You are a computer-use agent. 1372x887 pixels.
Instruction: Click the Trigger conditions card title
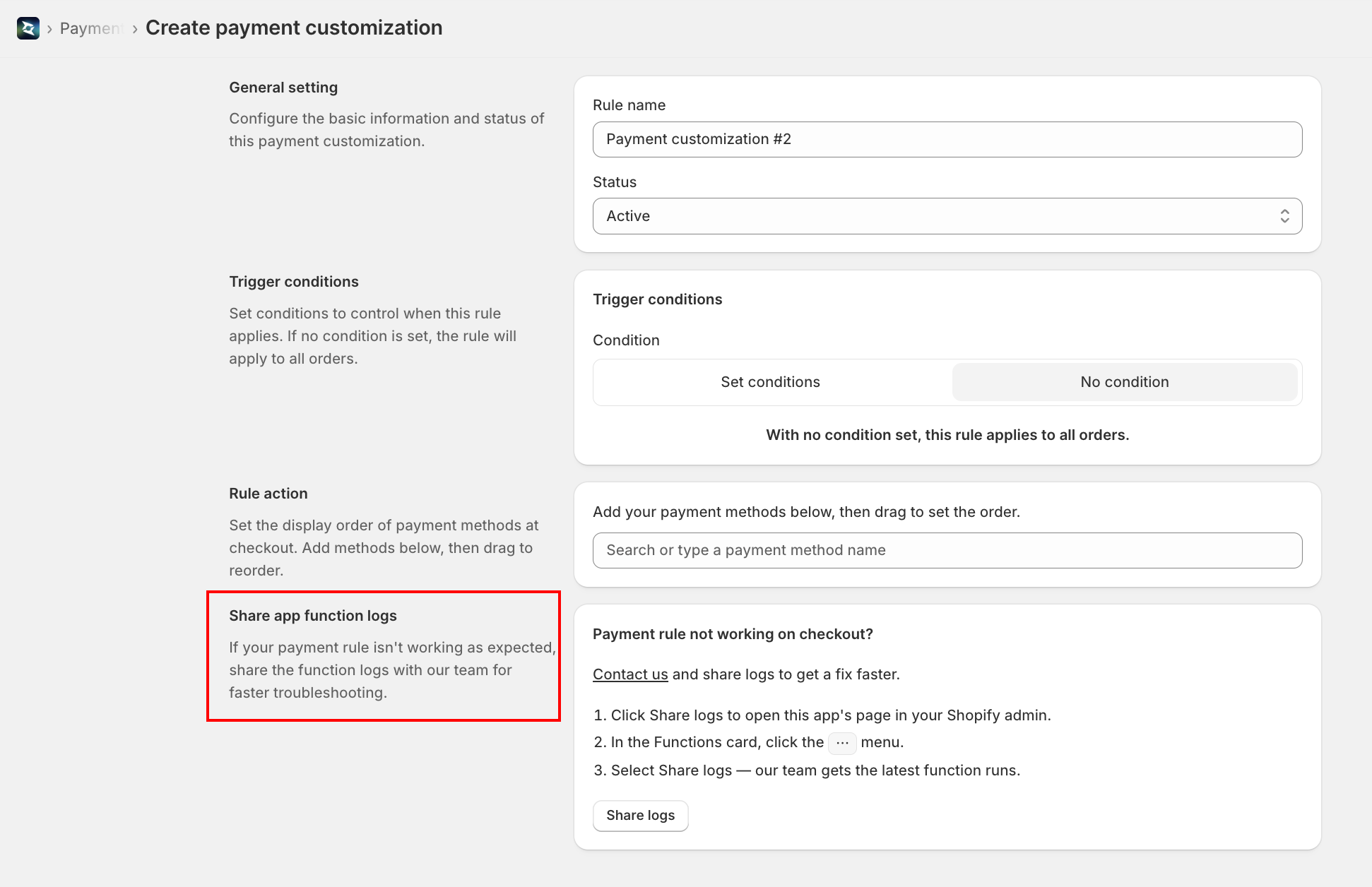tap(657, 299)
